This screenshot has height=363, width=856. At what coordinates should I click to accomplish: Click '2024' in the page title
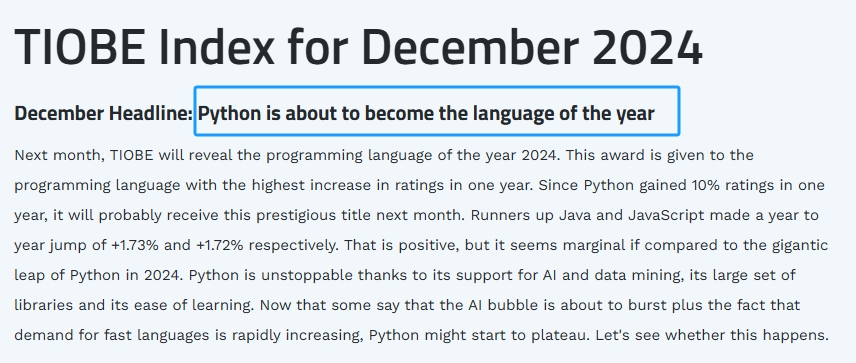pyautogui.click(x=647, y=47)
